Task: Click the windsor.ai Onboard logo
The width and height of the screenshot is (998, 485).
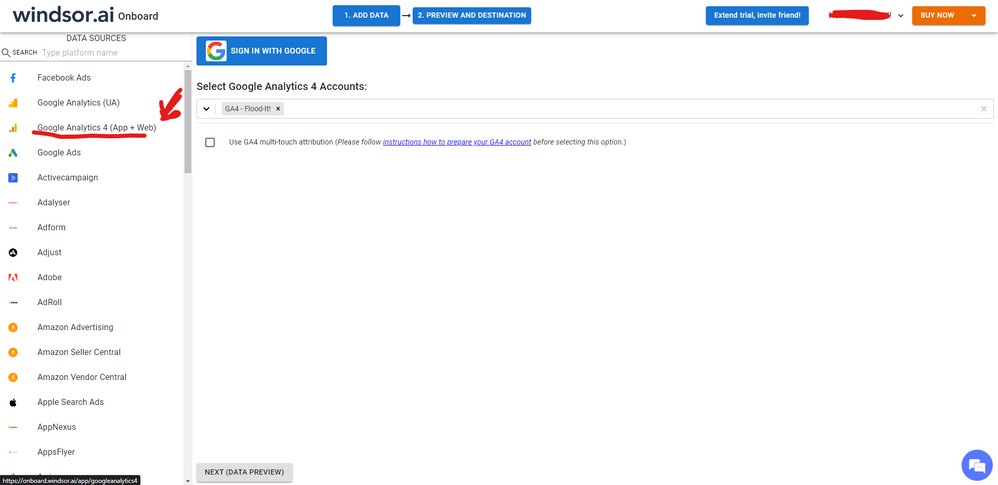Action: point(85,15)
